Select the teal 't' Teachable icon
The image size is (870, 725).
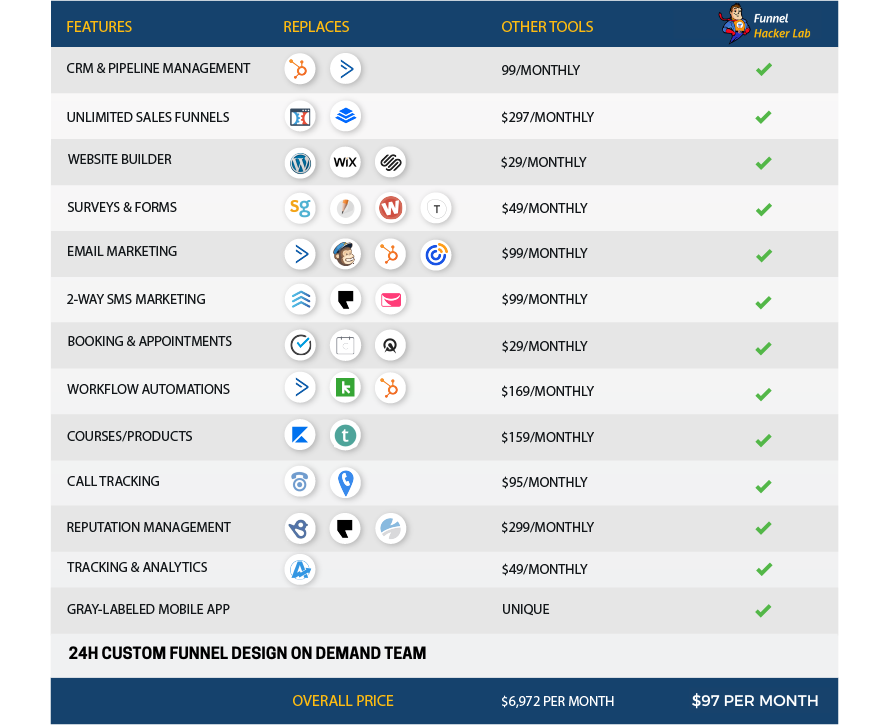(346, 435)
